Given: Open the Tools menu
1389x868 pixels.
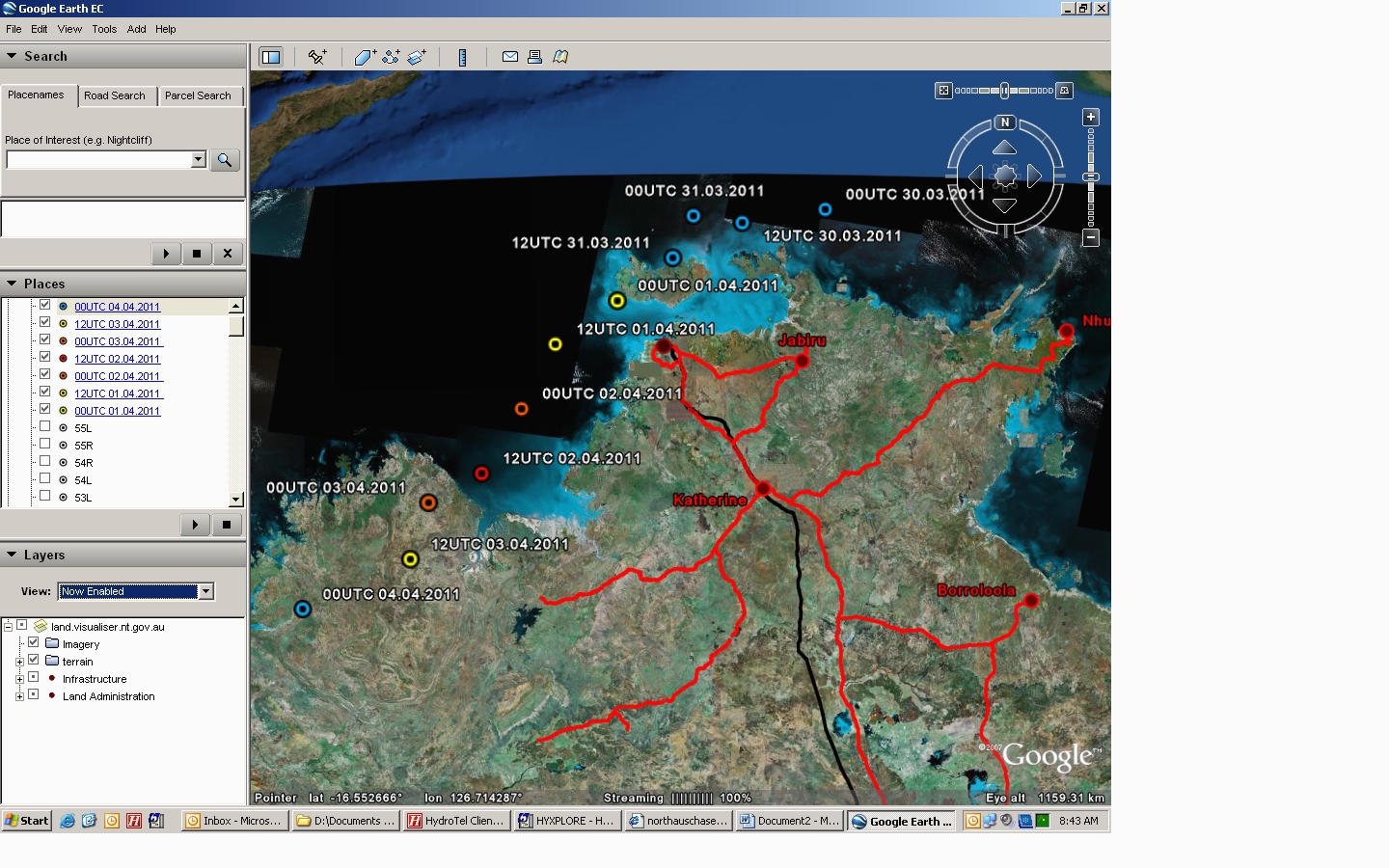Looking at the screenshot, I should pyautogui.click(x=104, y=29).
